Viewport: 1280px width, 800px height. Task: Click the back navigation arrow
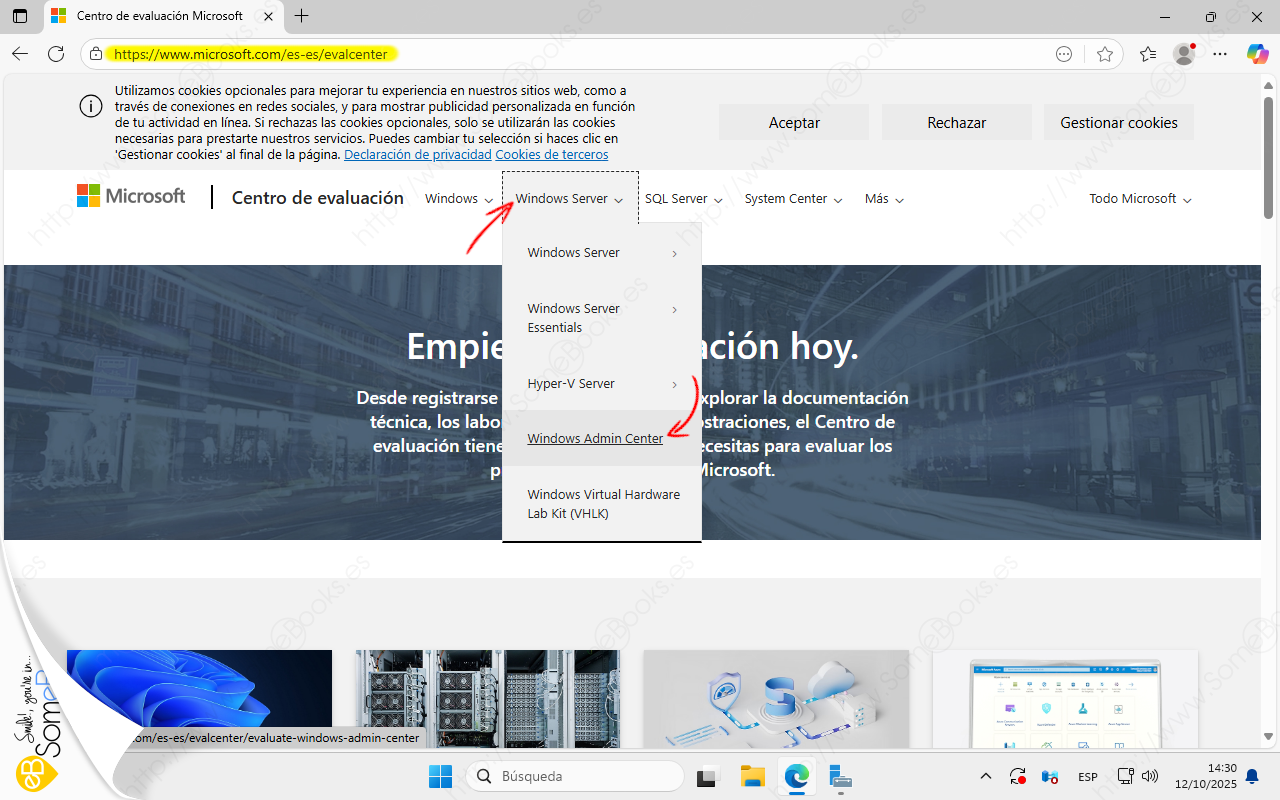(x=20, y=54)
